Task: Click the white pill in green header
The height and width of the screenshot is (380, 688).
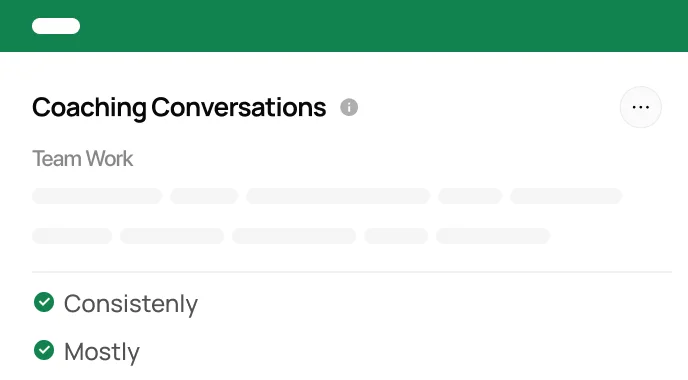Action: click(x=56, y=26)
